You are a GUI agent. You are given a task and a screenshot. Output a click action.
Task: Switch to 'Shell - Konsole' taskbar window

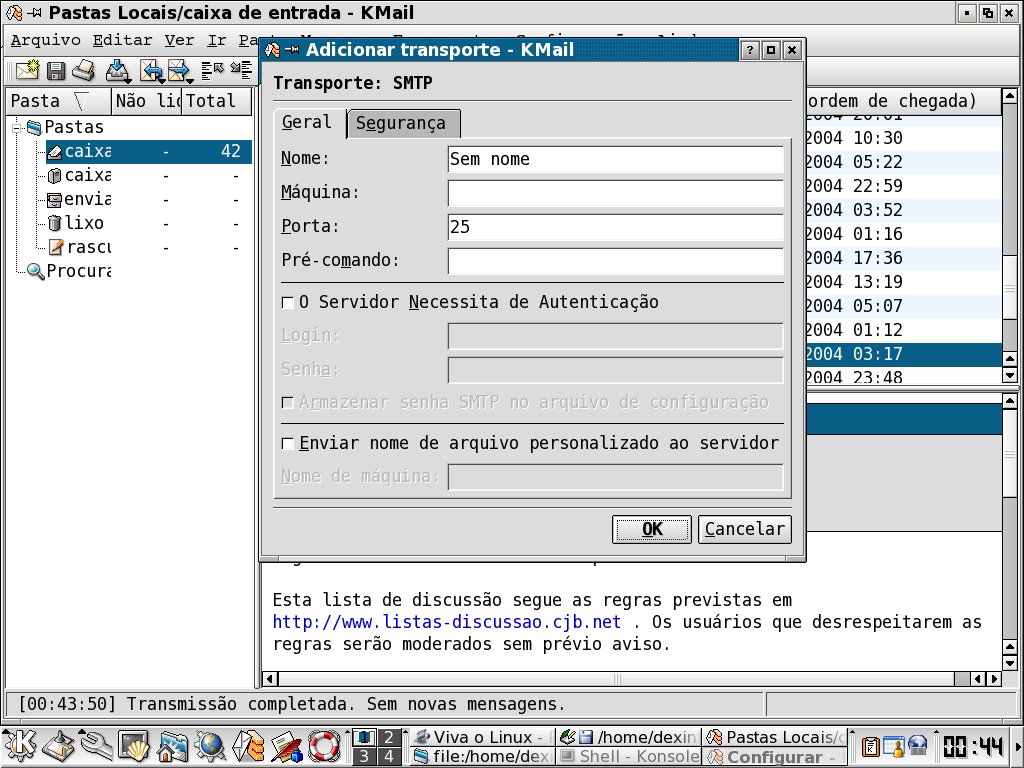[628, 756]
